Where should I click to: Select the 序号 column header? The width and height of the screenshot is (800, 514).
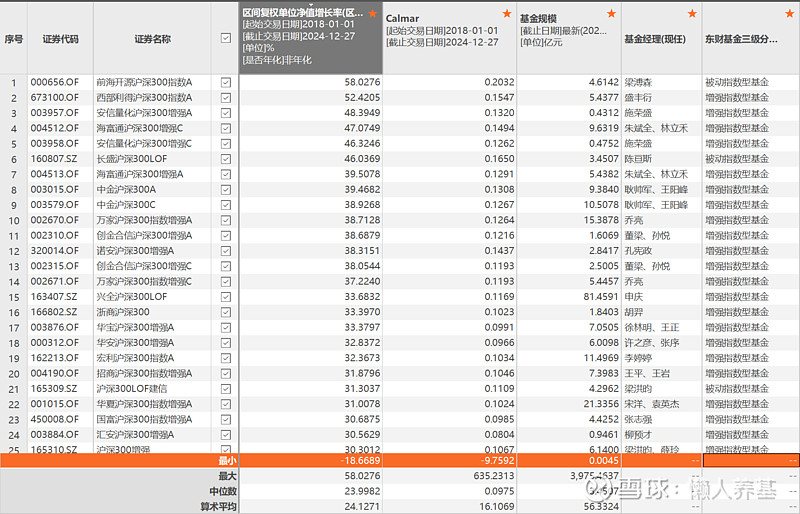pyautogui.click(x=14, y=38)
